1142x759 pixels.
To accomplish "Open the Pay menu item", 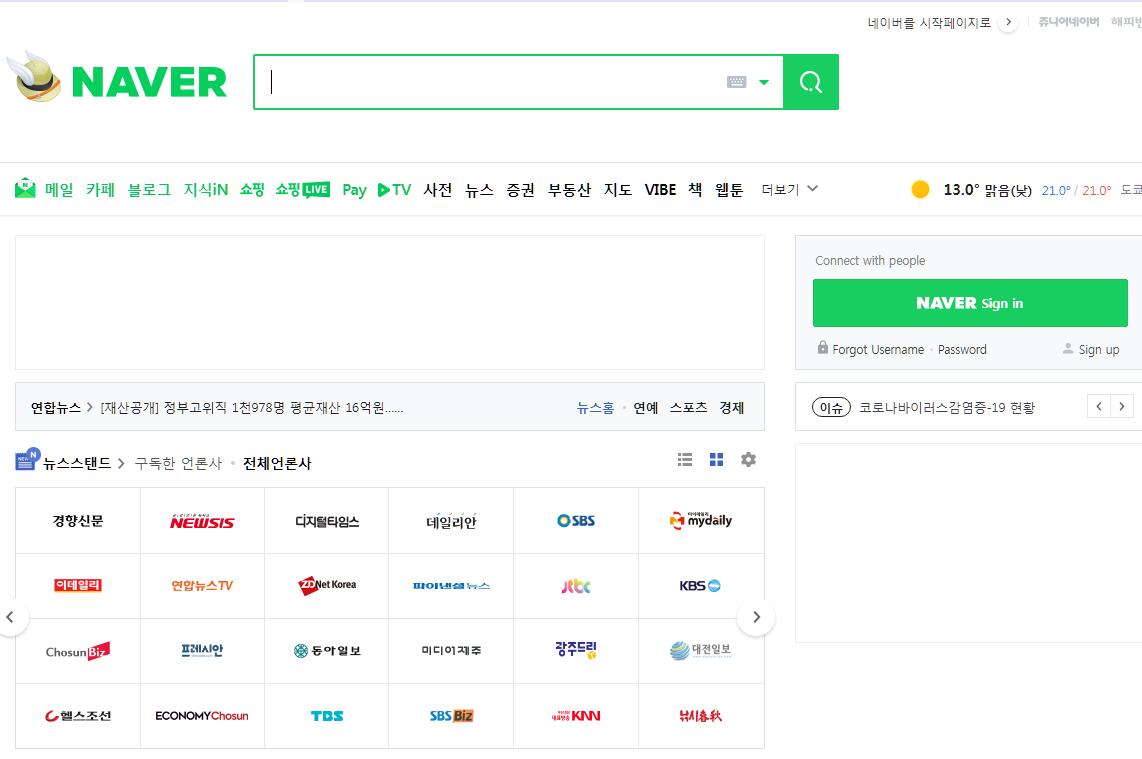I will pos(354,190).
